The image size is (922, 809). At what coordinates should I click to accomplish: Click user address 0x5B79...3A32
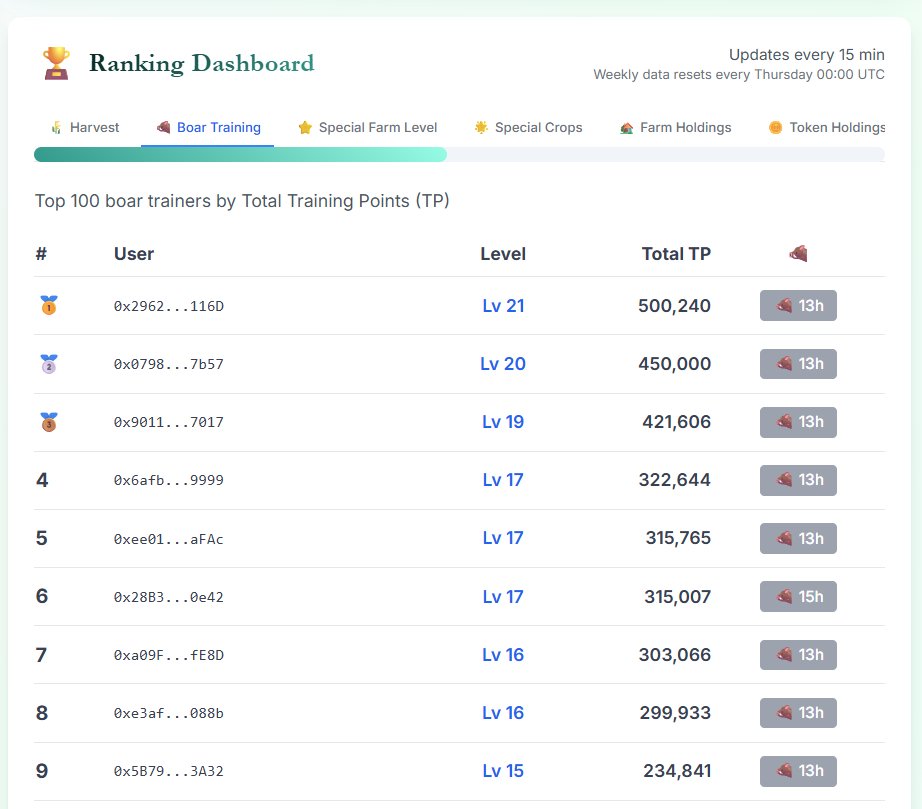tap(169, 771)
